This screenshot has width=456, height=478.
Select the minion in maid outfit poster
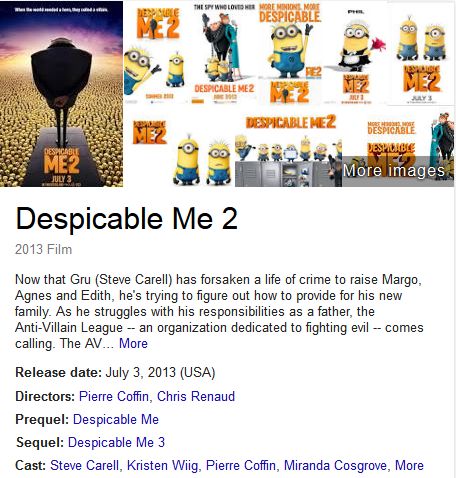coord(356,53)
